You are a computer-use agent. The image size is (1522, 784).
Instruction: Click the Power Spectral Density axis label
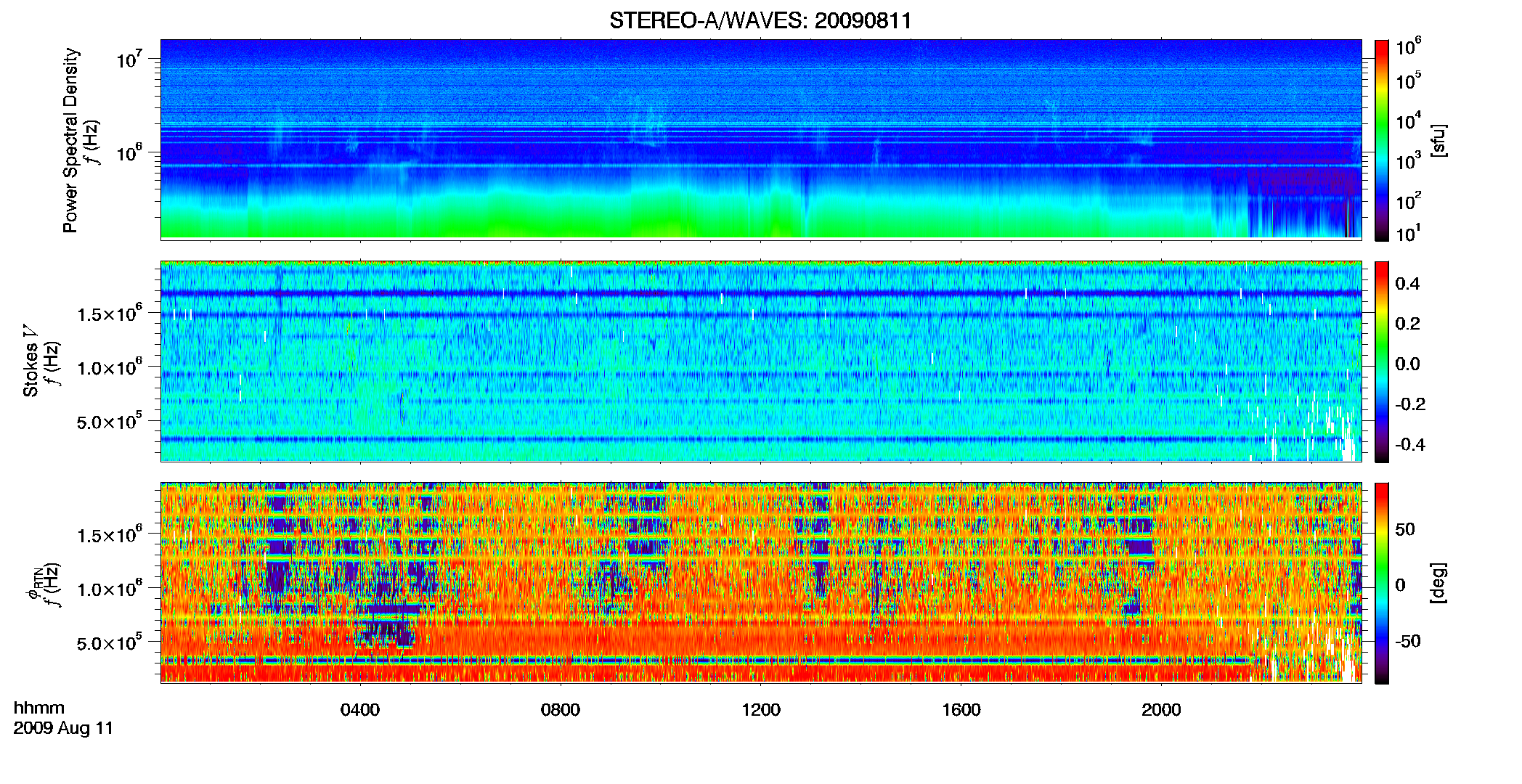tap(70, 140)
